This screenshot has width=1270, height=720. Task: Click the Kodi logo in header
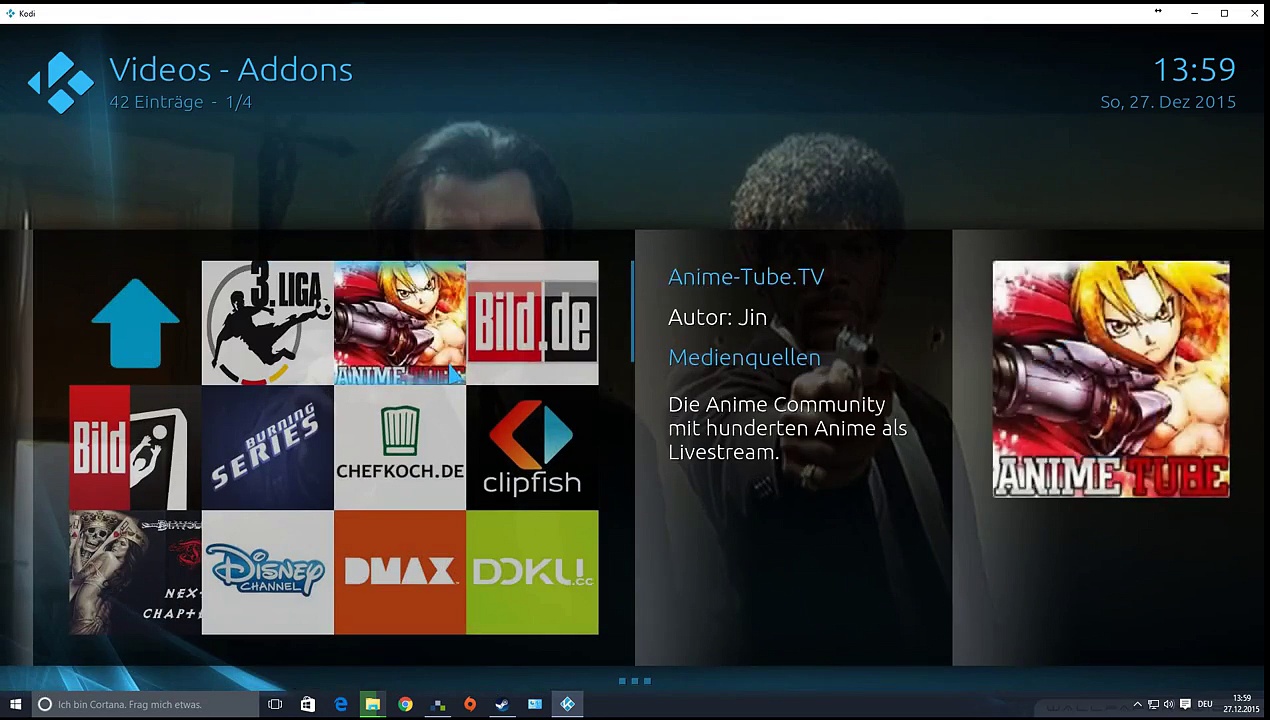point(61,82)
